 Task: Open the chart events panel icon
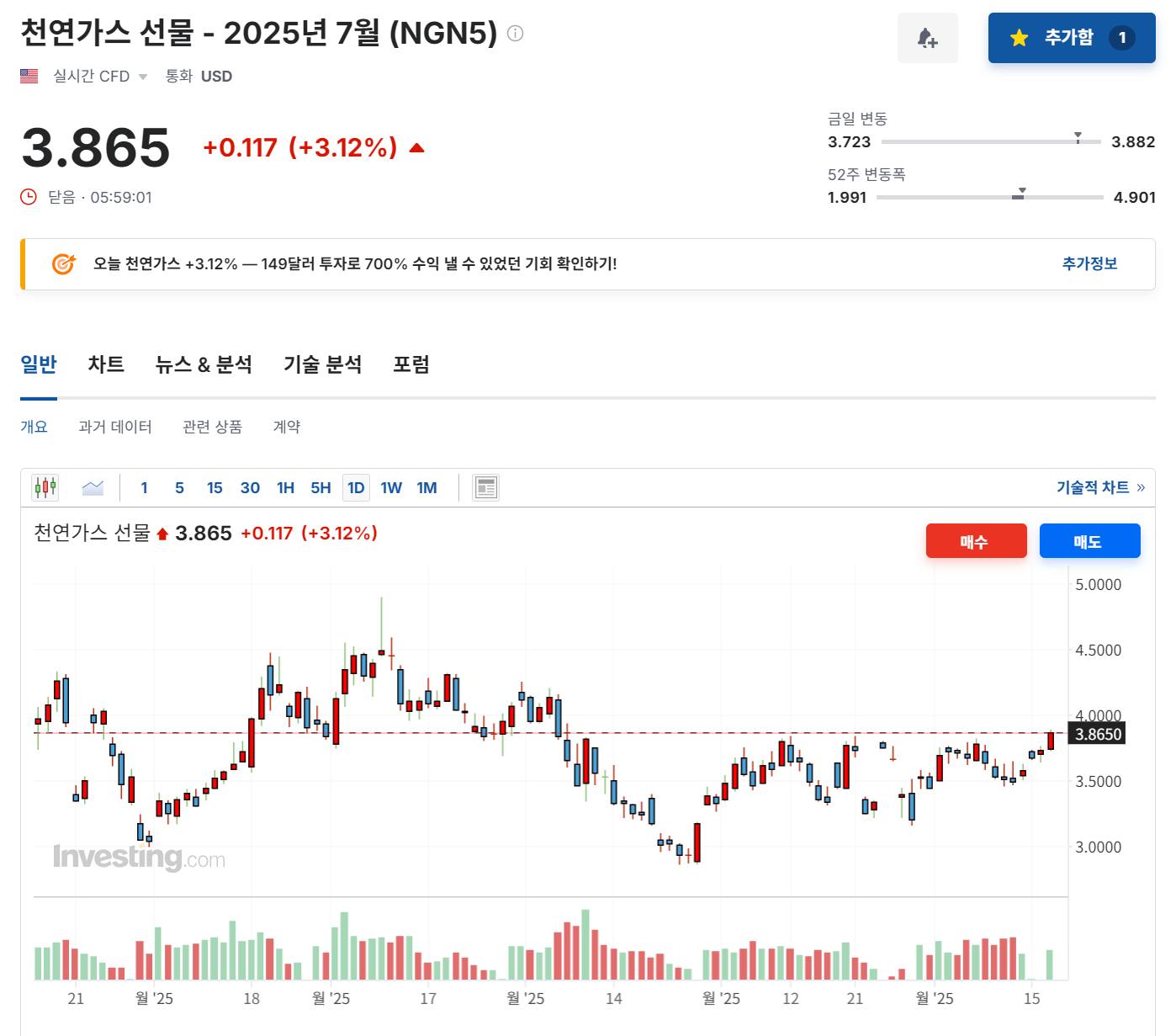click(x=485, y=486)
